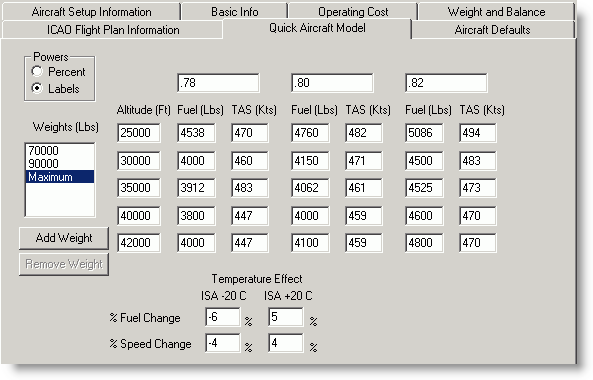Edit the 4800 fuel value field

424,243
